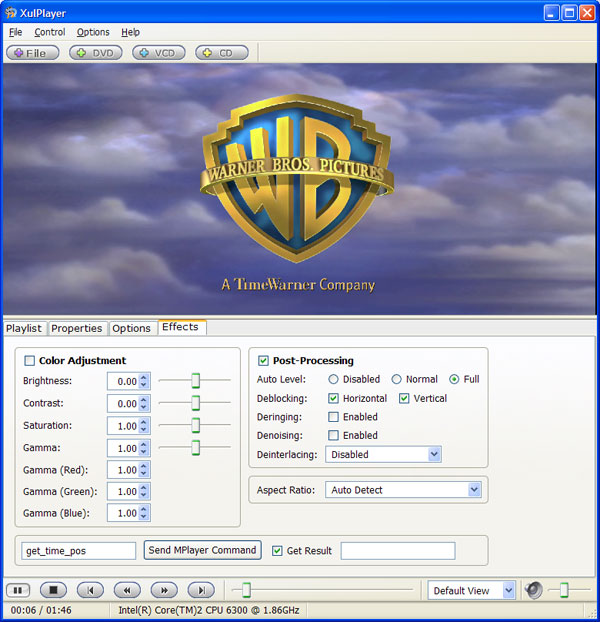This screenshot has height=622, width=600.
Task: Open the File menu
Action: click(15, 32)
